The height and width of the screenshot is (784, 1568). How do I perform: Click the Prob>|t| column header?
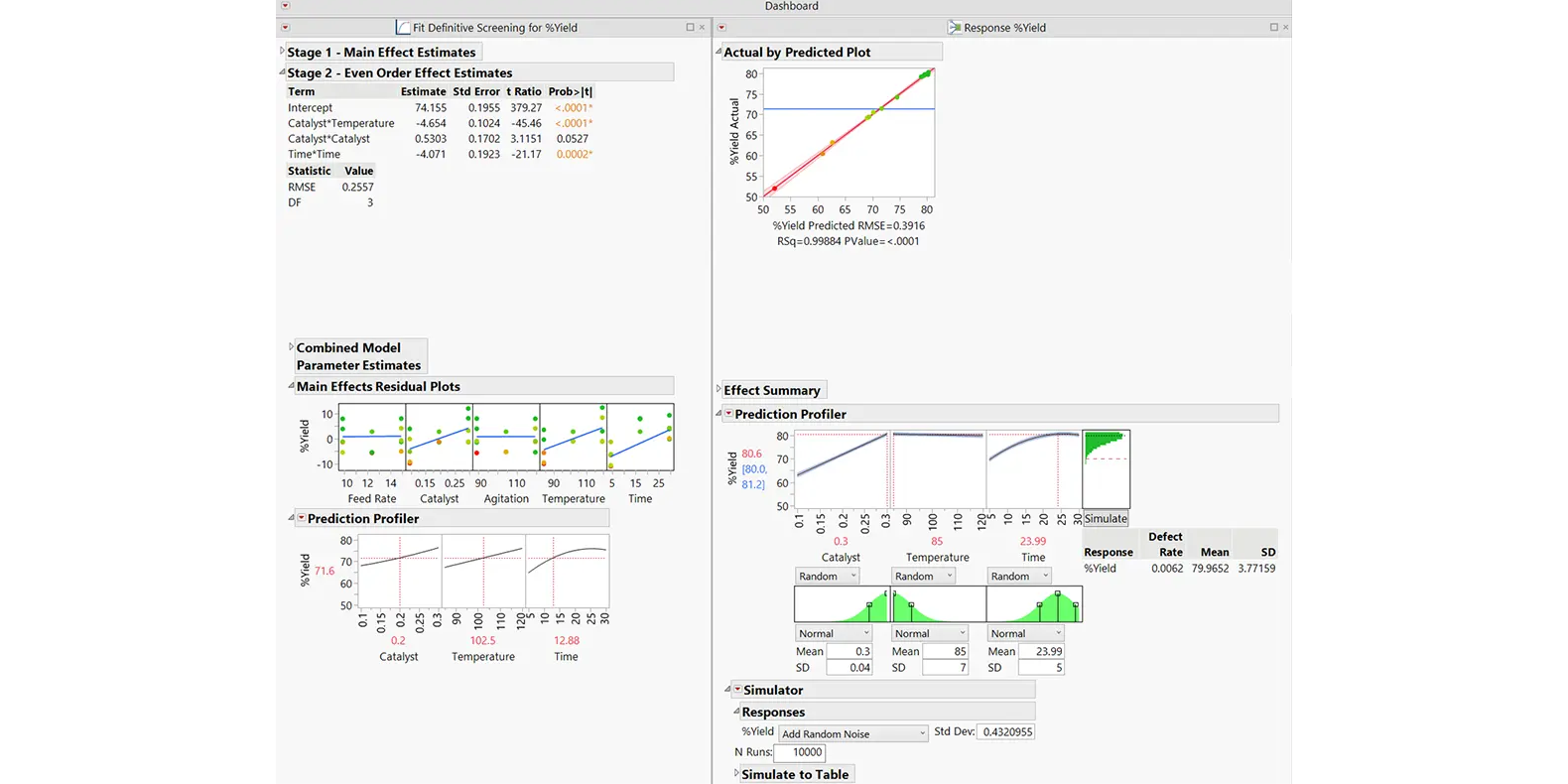[570, 91]
